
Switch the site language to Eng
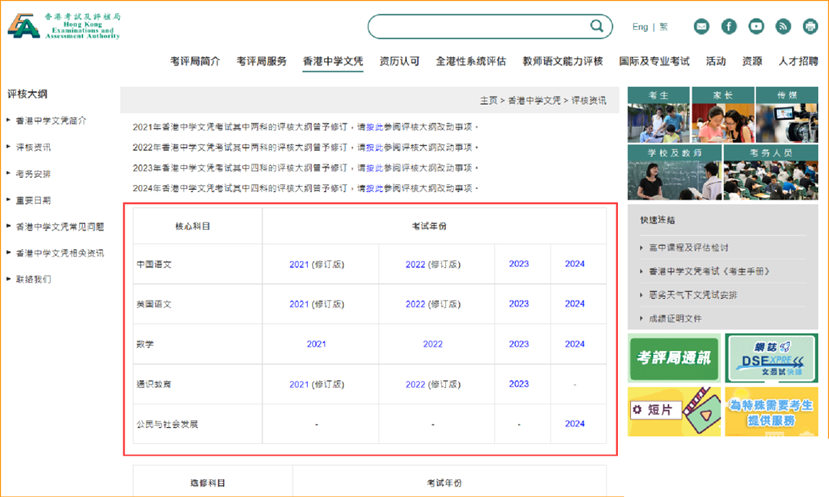pos(640,27)
